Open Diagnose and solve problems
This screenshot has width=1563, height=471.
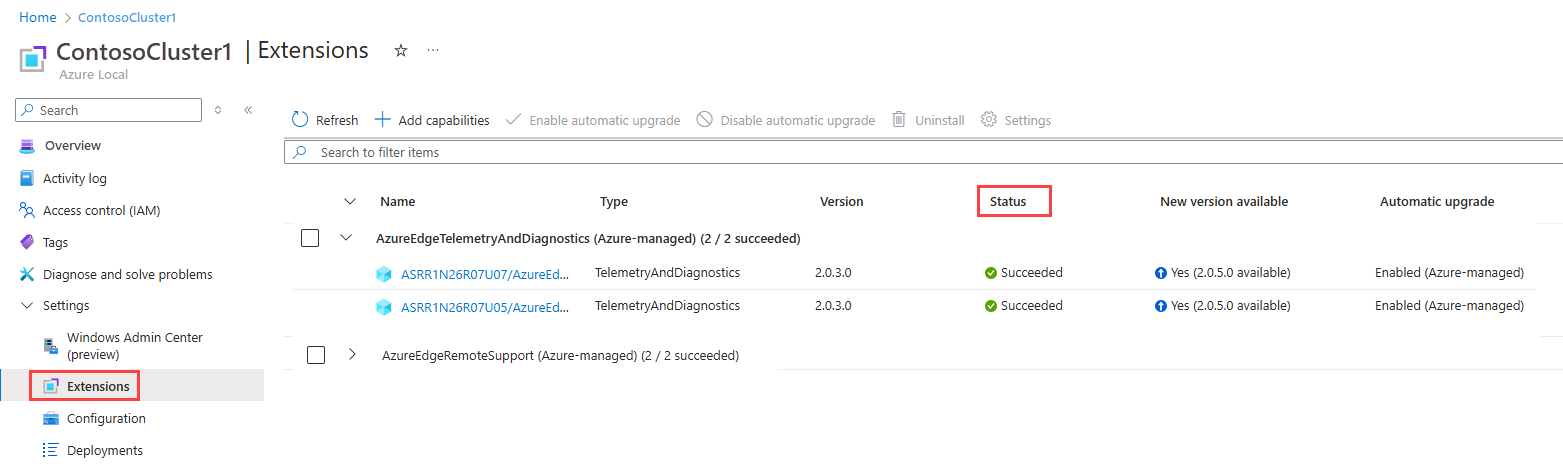[x=128, y=275]
